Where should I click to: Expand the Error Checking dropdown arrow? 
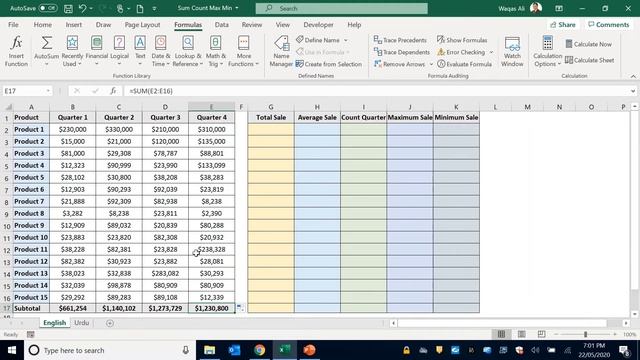click(x=491, y=52)
